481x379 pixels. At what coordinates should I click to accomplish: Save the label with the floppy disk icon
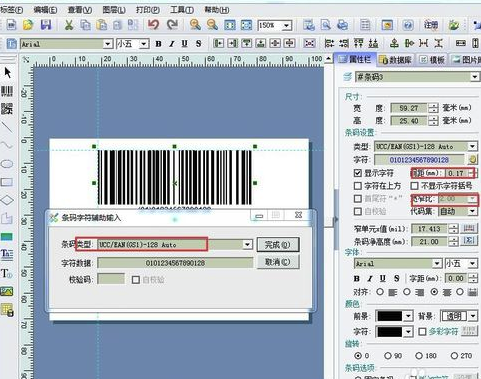(46, 25)
